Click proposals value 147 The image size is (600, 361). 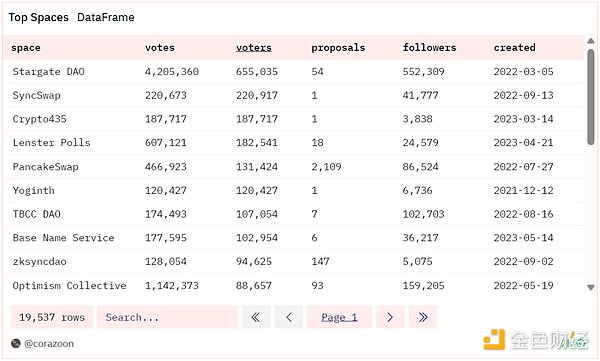320,262
